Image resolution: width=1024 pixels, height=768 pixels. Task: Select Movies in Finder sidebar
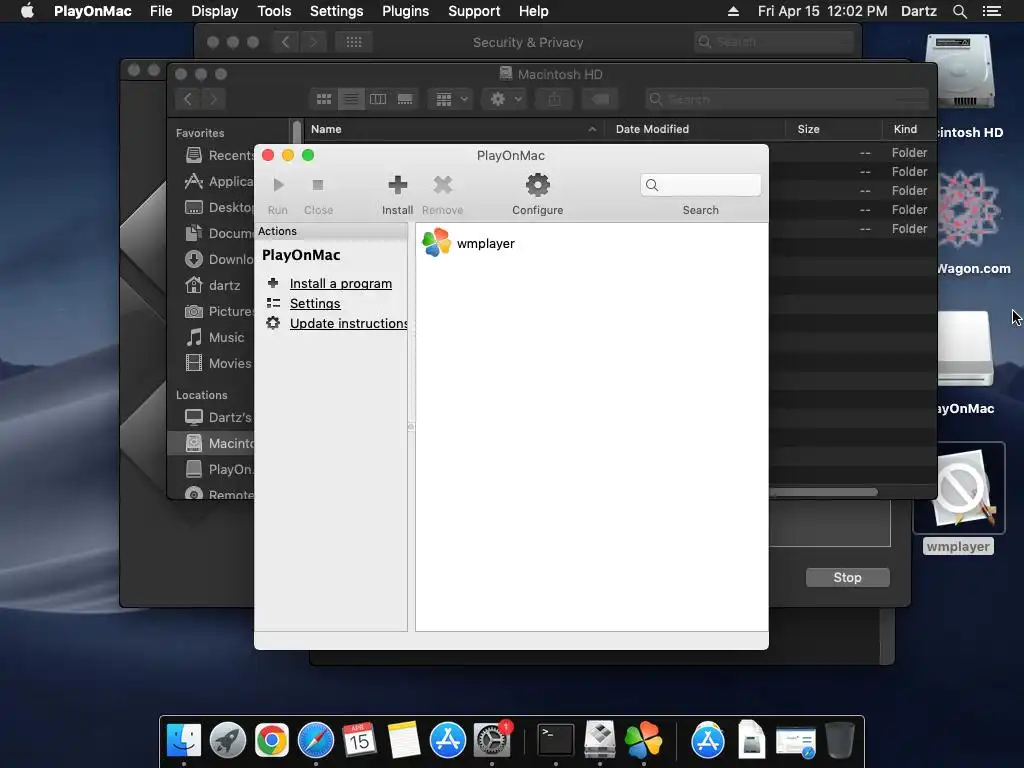click(x=218, y=363)
